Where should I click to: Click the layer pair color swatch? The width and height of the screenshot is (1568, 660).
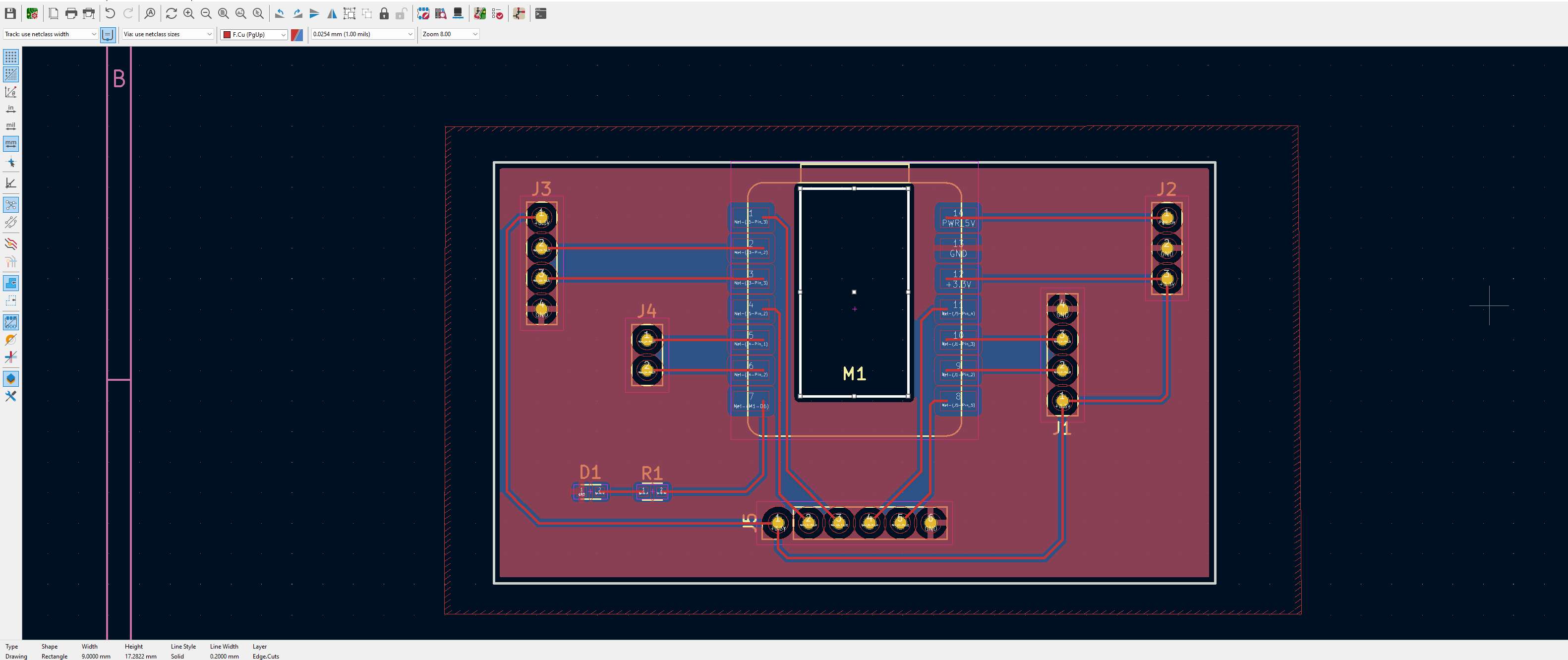(x=297, y=35)
